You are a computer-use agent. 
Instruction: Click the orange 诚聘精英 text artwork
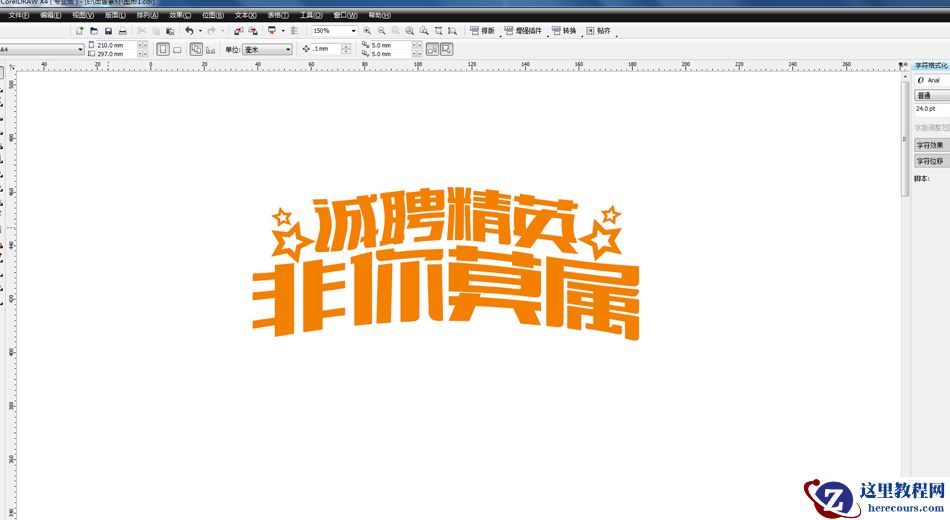445,221
